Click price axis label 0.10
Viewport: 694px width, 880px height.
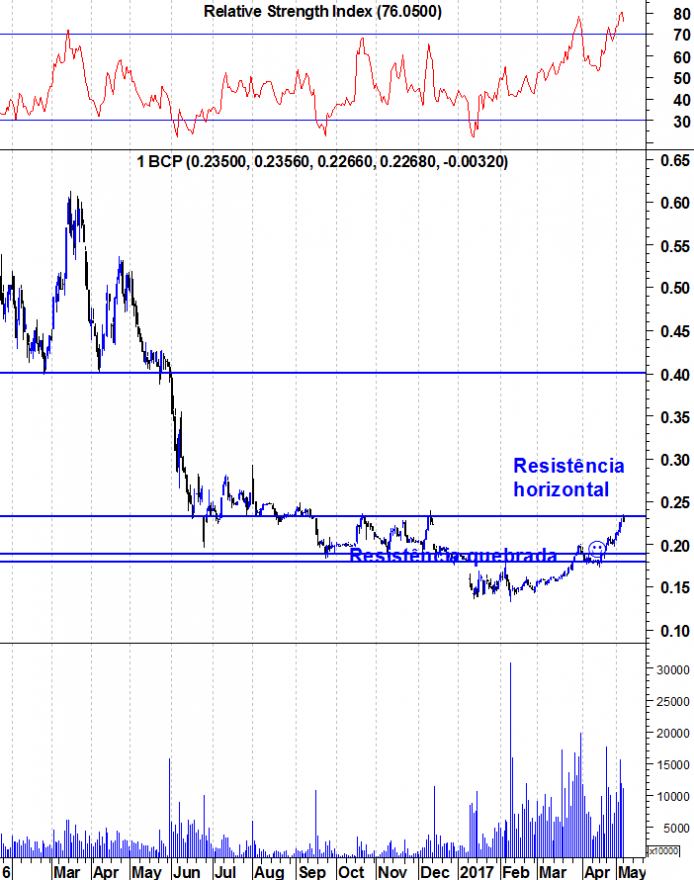tap(675, 631)
